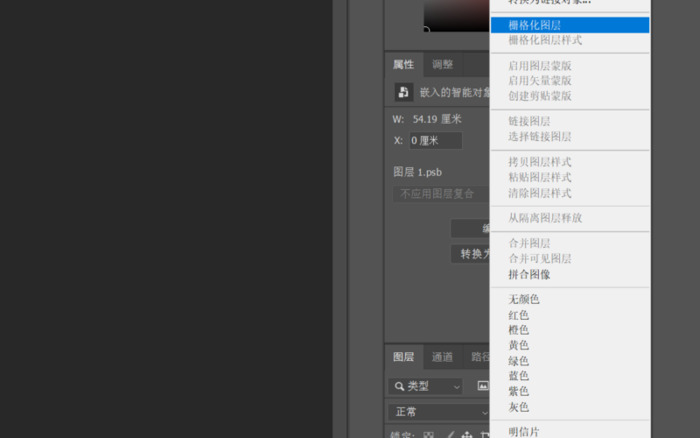Click the search magnifier in layer filter
The image size is (700, 438).
(x=399, y=386)
